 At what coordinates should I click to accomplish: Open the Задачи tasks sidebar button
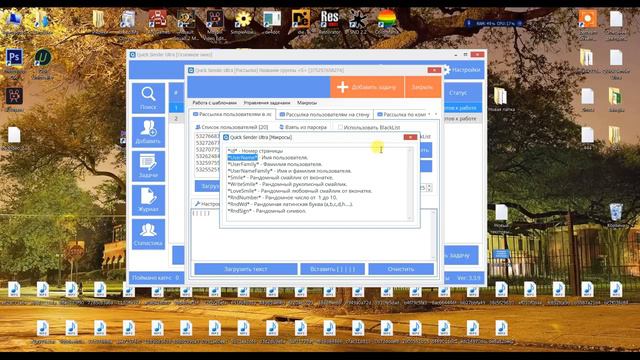point(148,166)
